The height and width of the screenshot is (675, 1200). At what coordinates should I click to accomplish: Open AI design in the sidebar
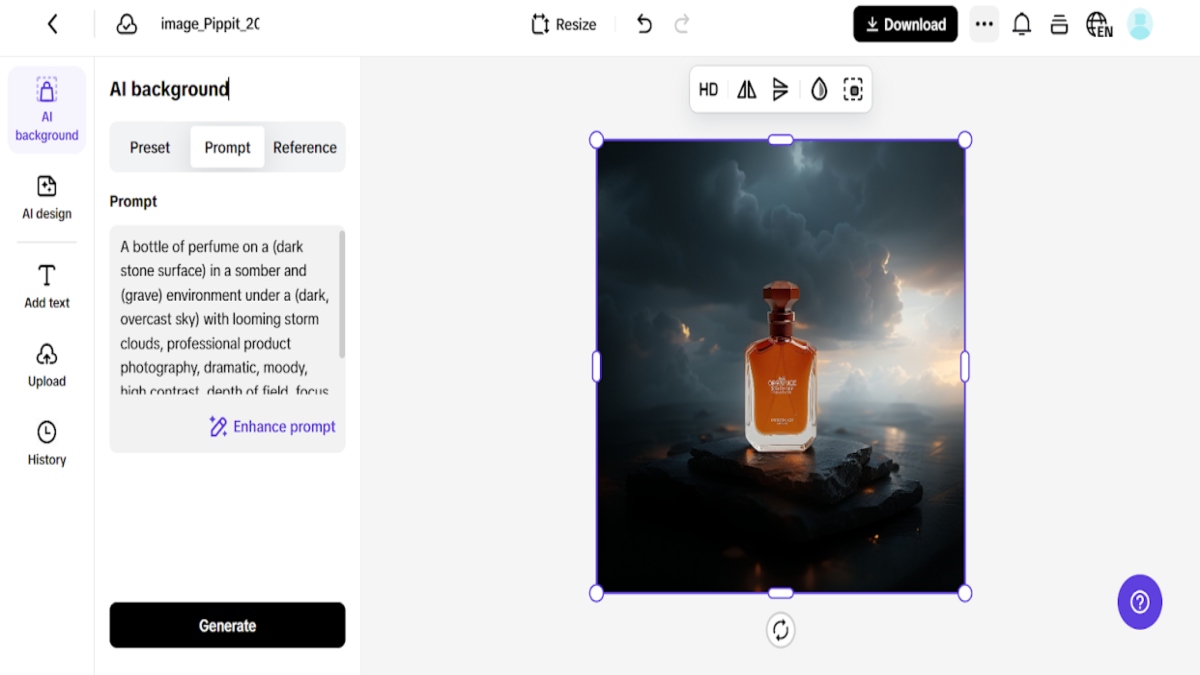pyautogui.click(x=47, y=197)
